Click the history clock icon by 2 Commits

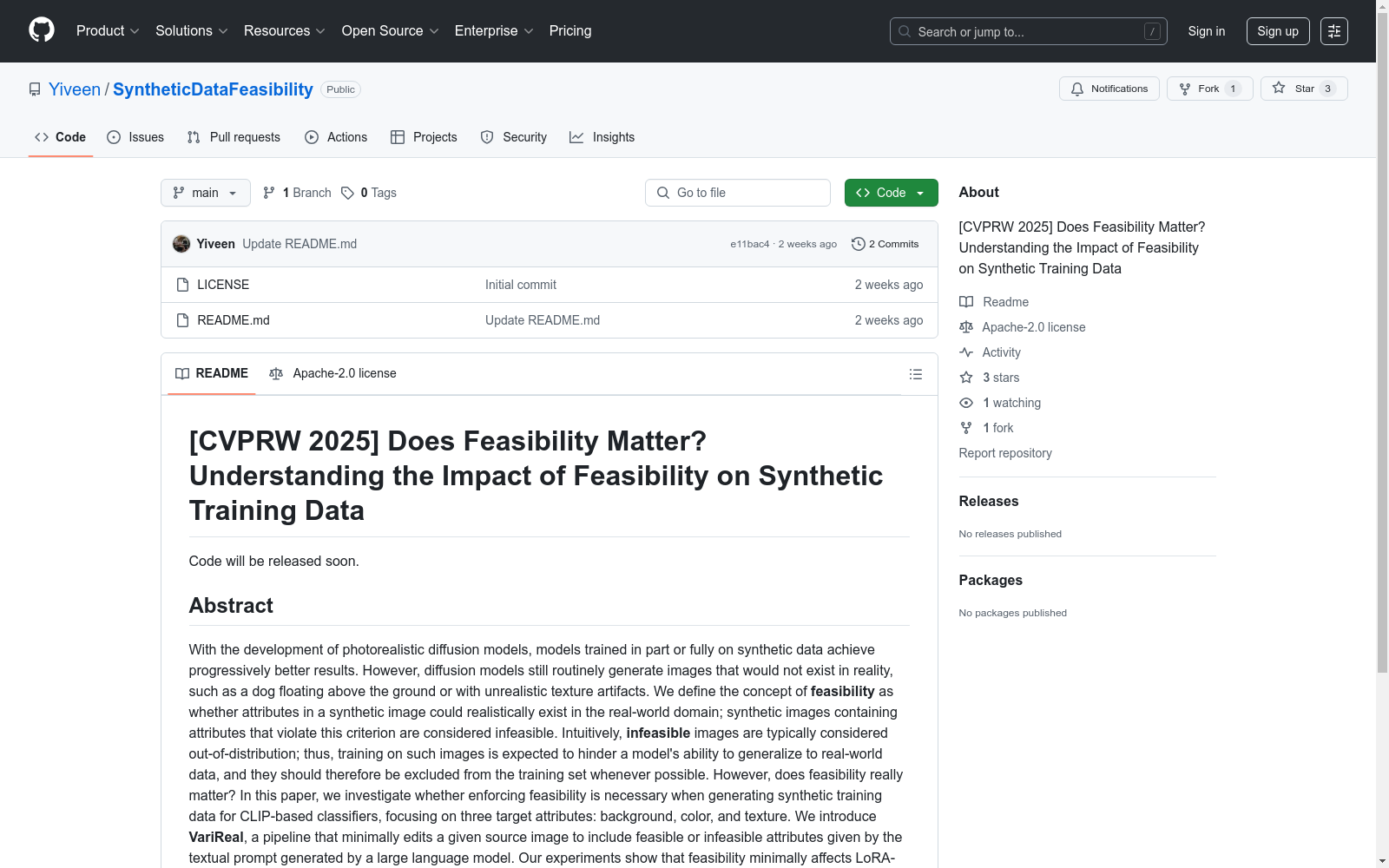[x=859, y=244]
